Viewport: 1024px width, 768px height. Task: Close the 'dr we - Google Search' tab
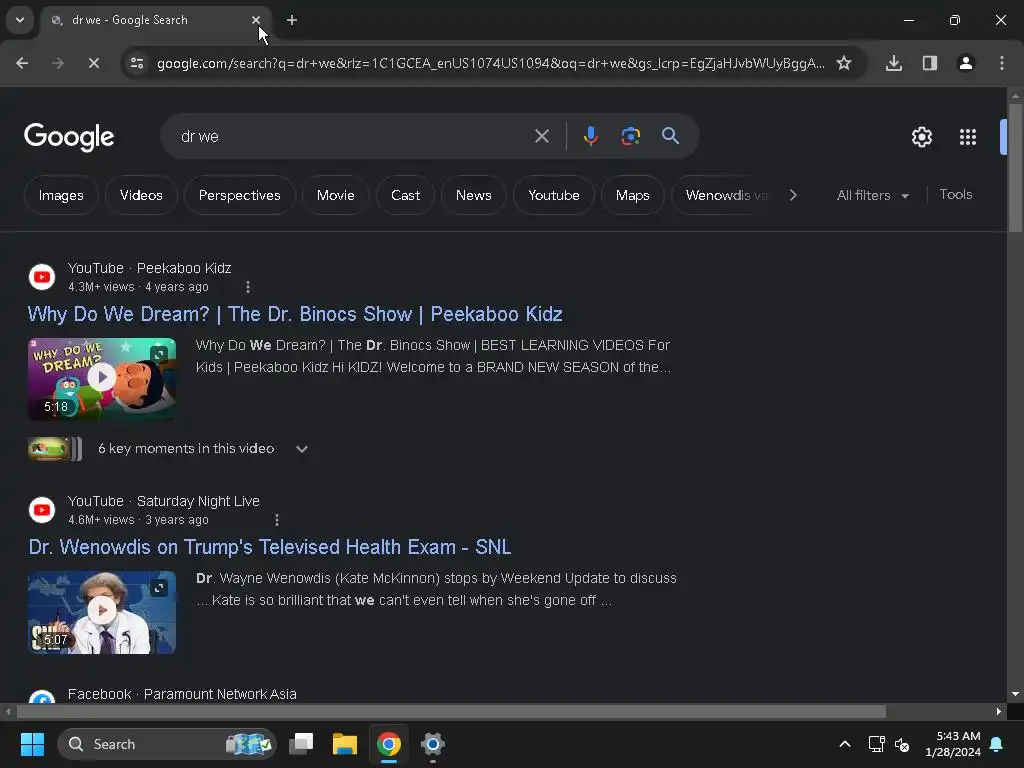[256, 20]
